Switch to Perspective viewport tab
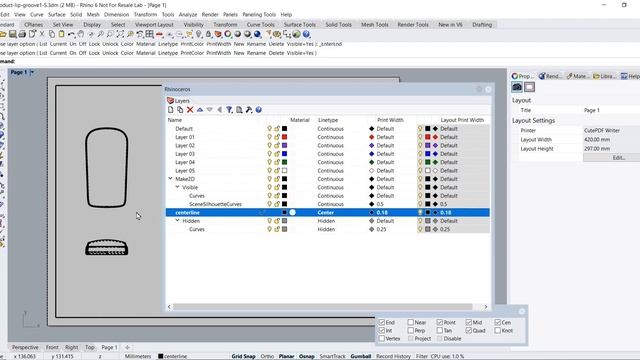Viewport: 640px width, 360px height. (25, 347)
